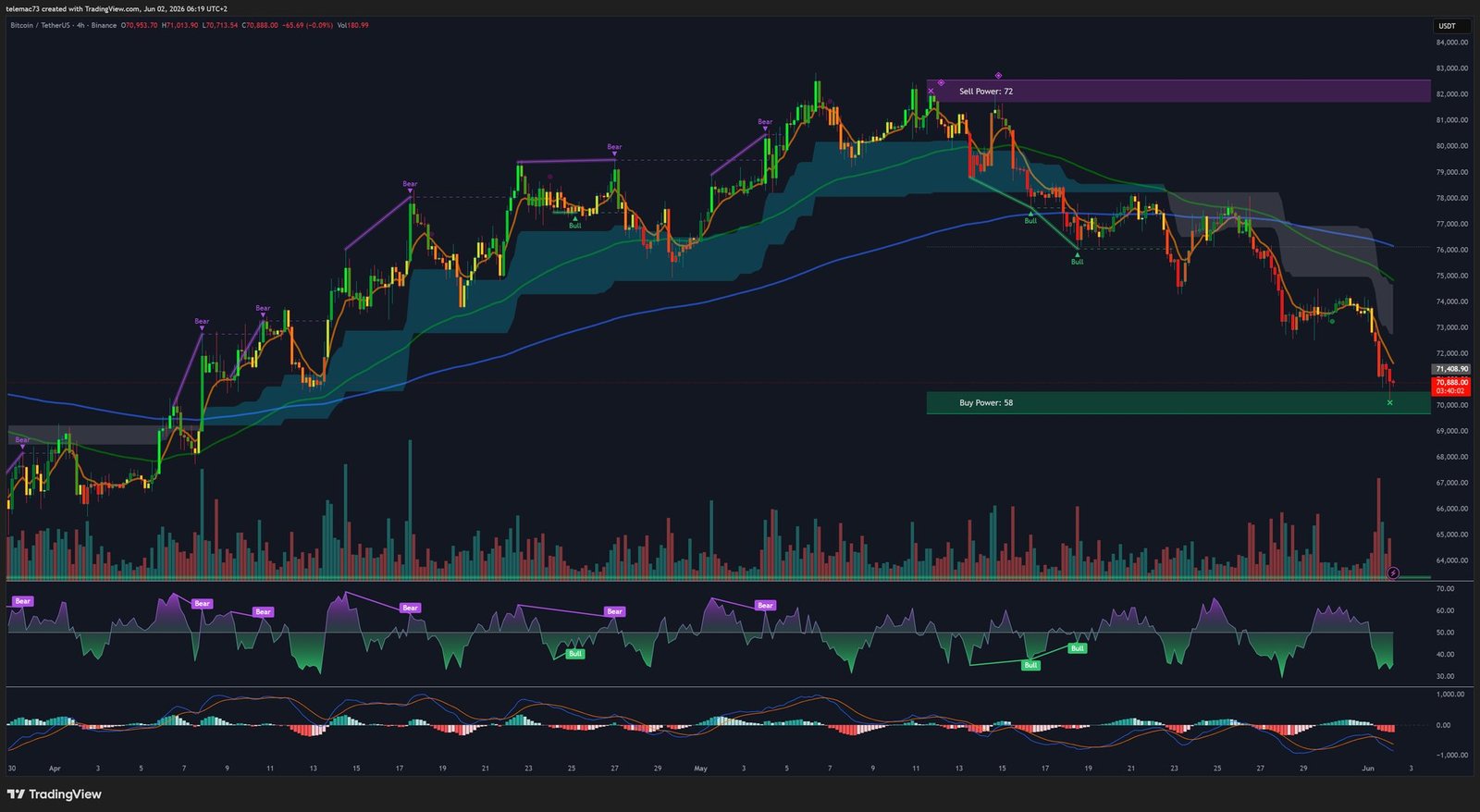Screen dimensions: 1480x812
Task: Click the change value −65.69 (−0.09%)
Action: [307, 25]
